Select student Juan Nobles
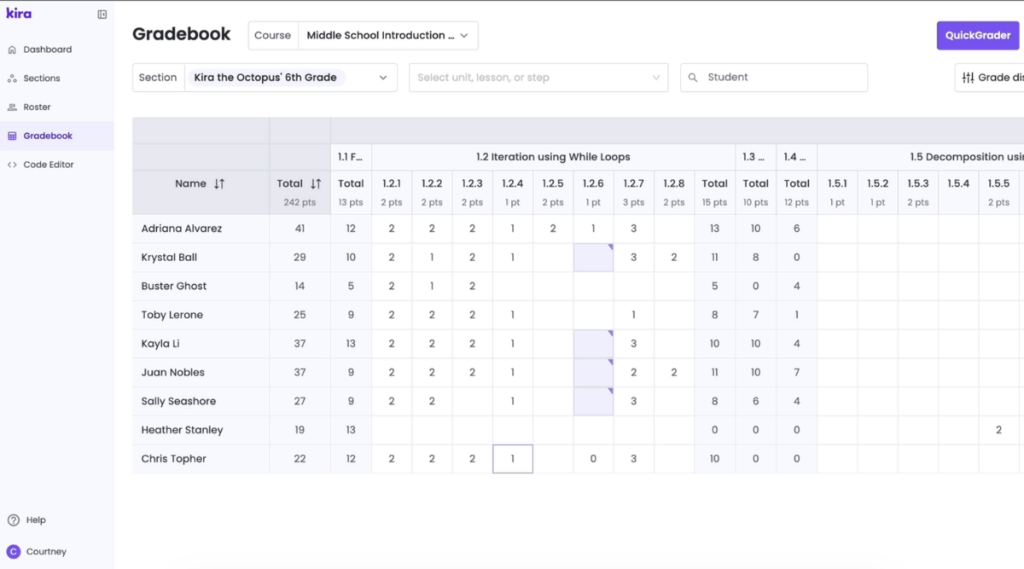1024x569 pixels. pyautogui.click(x=172, y=372)
